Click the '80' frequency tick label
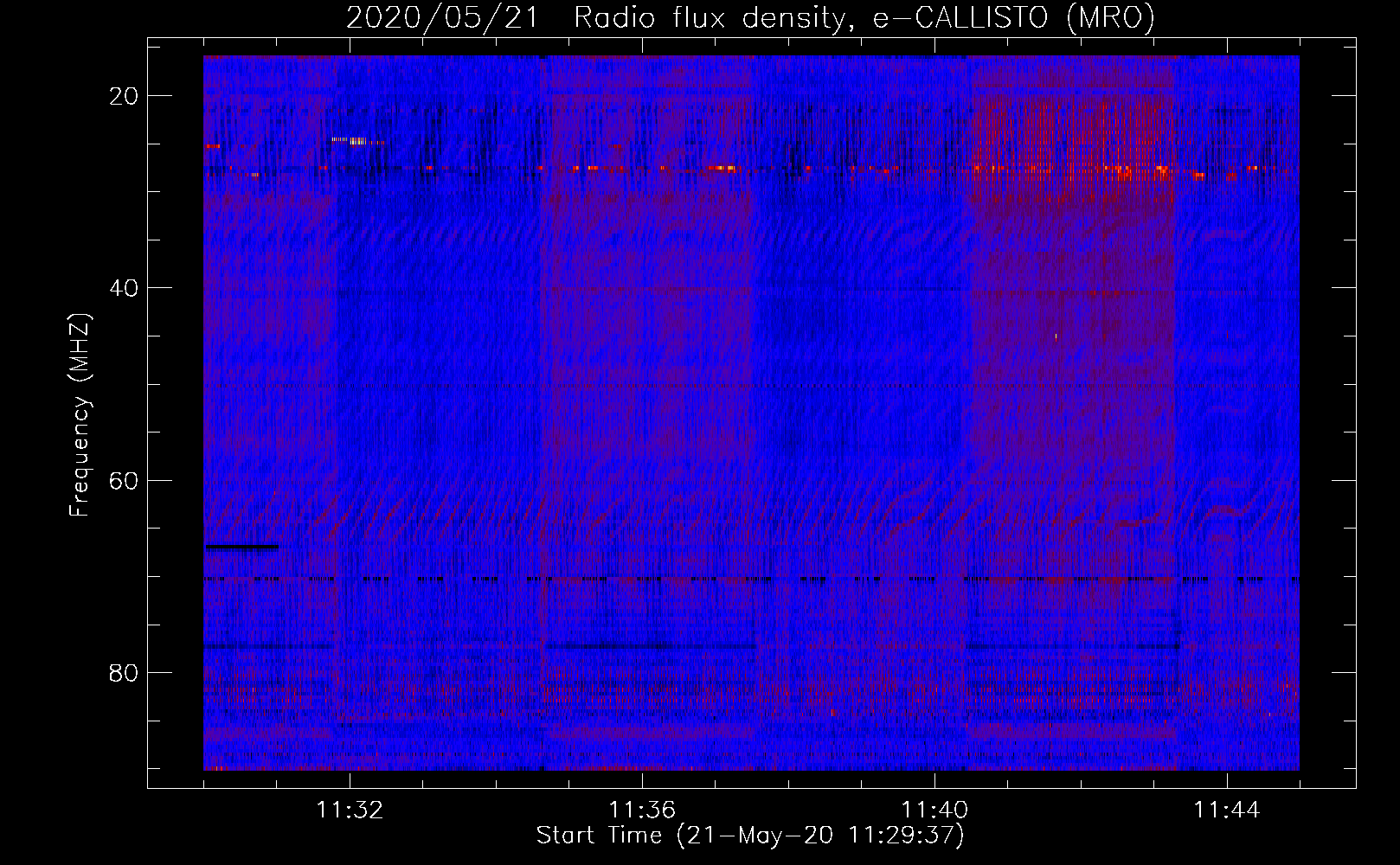Image resolution: width=1400 pixels, height=865 pixels. click(x=124, y=672)
